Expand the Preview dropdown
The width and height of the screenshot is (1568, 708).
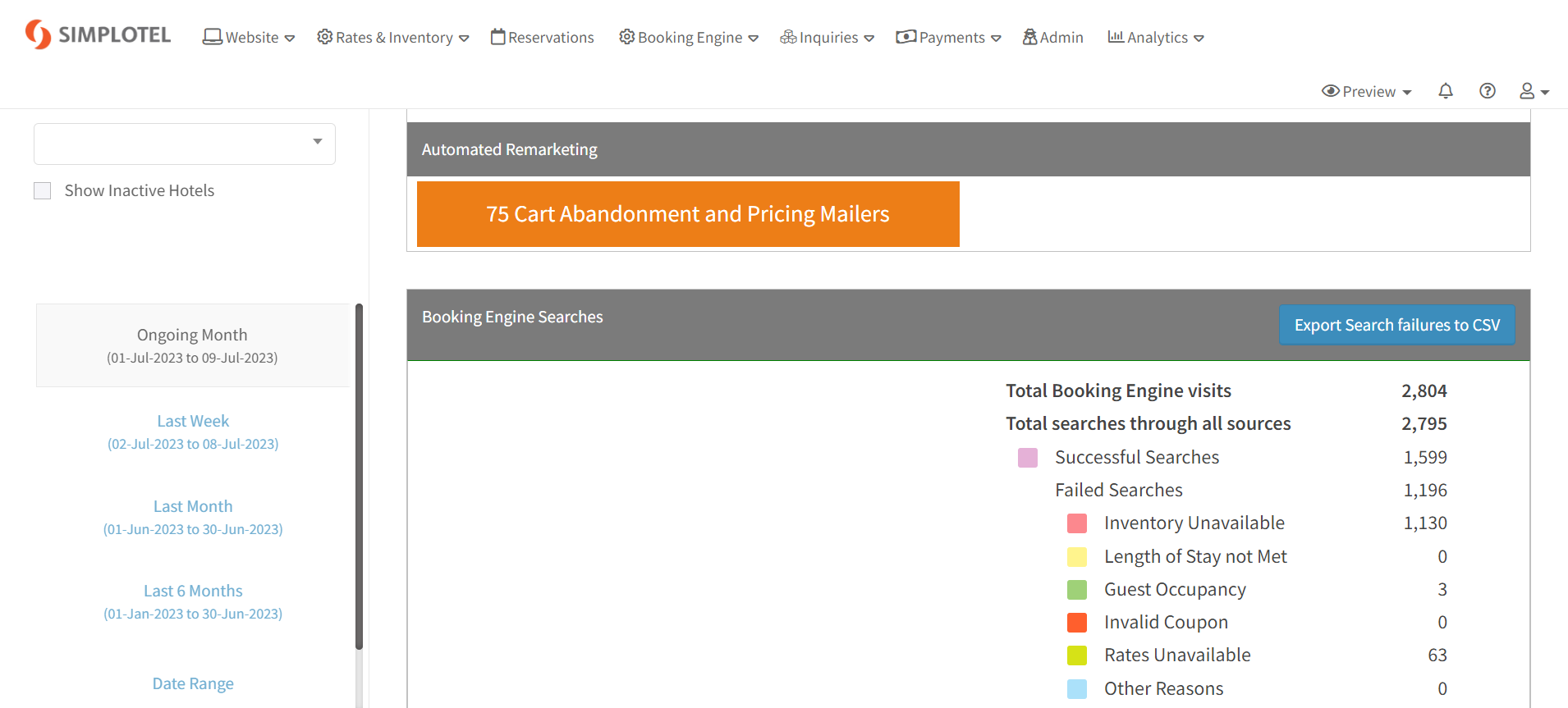point(1366,92)
